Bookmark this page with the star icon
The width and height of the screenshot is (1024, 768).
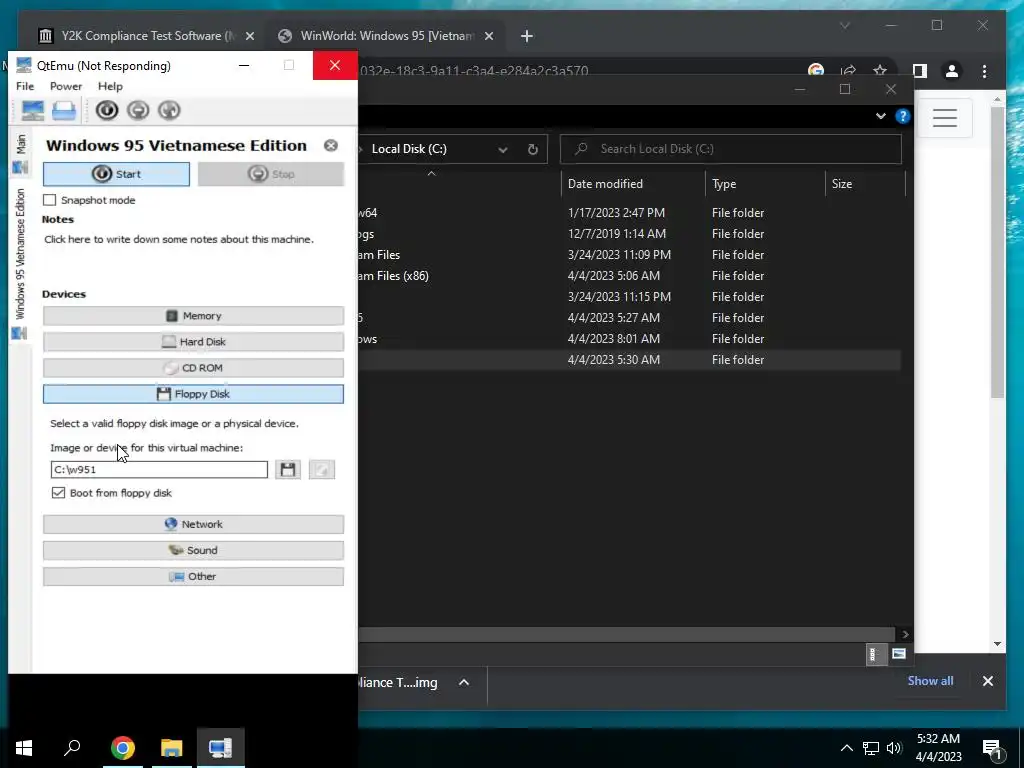pos(880,71)
